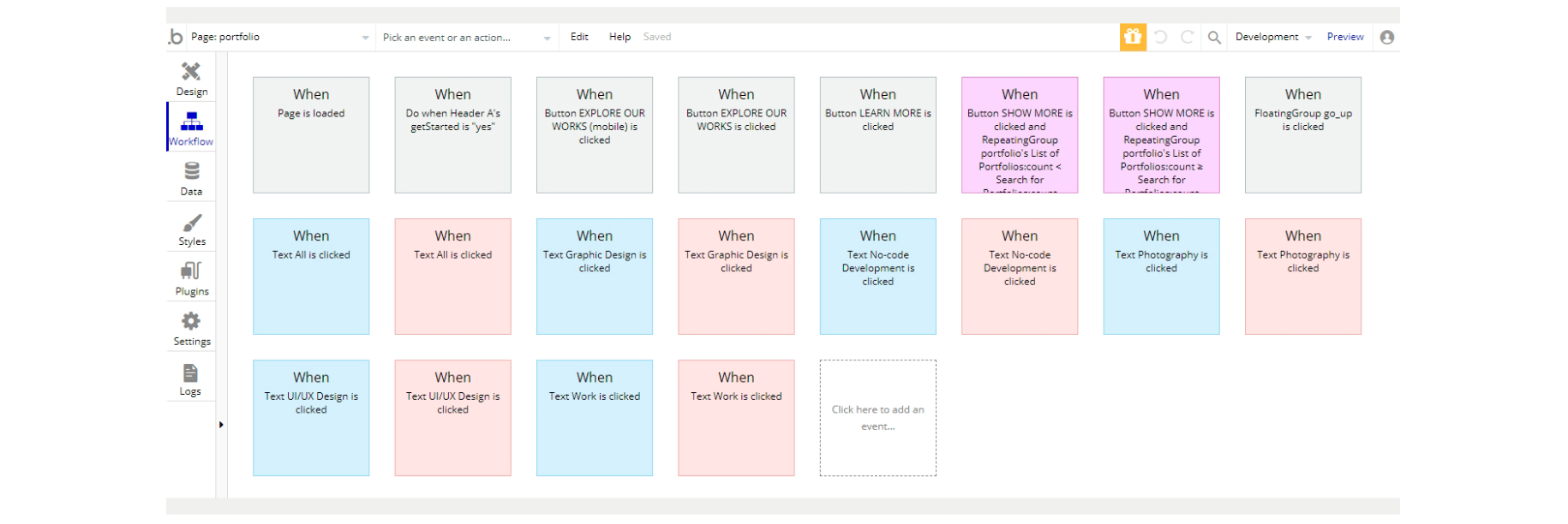Click the Preview link
Screen dimensions: 1568x524
click(x=1345, y=37)
